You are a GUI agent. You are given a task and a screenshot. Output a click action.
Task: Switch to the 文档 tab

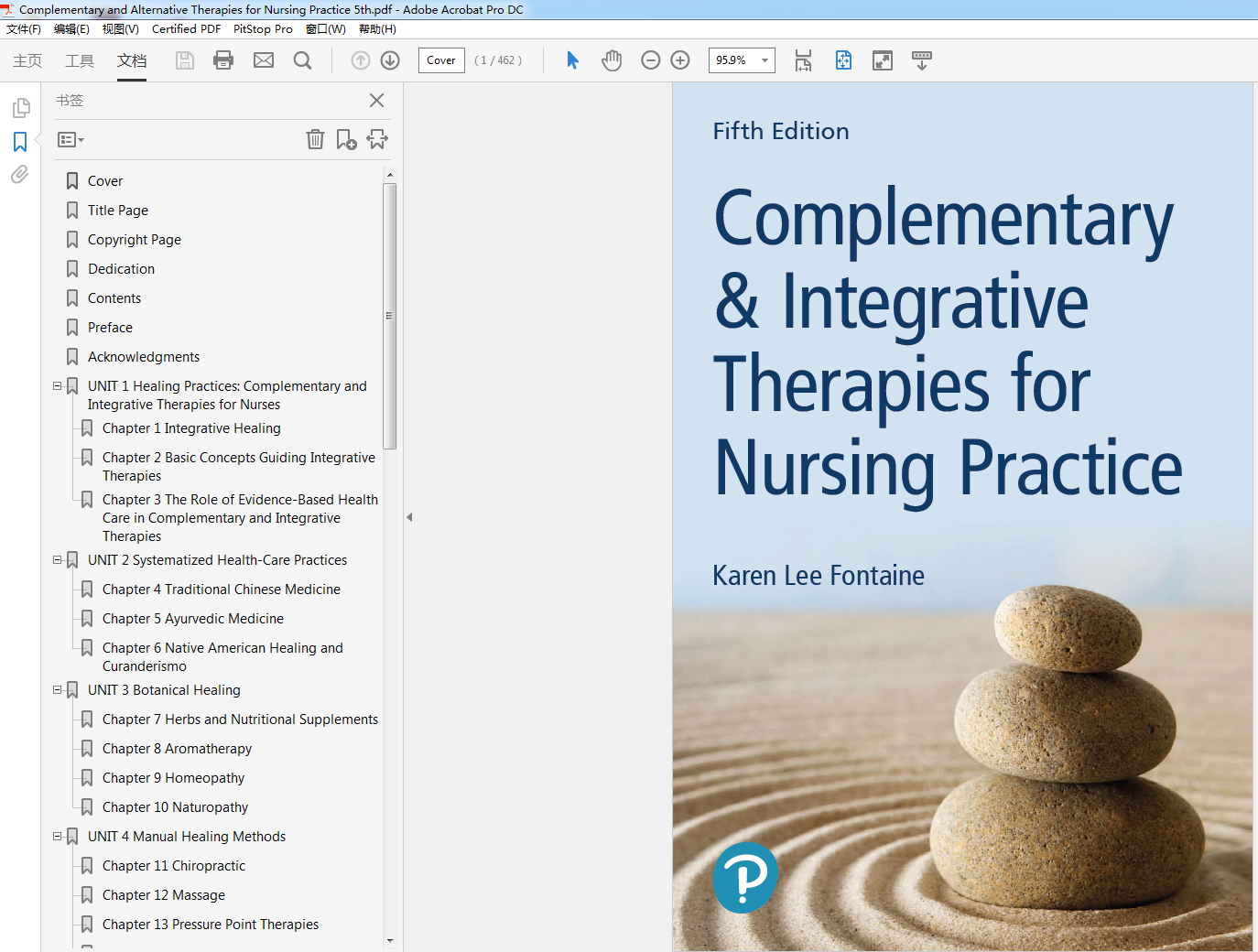(132, 60)
